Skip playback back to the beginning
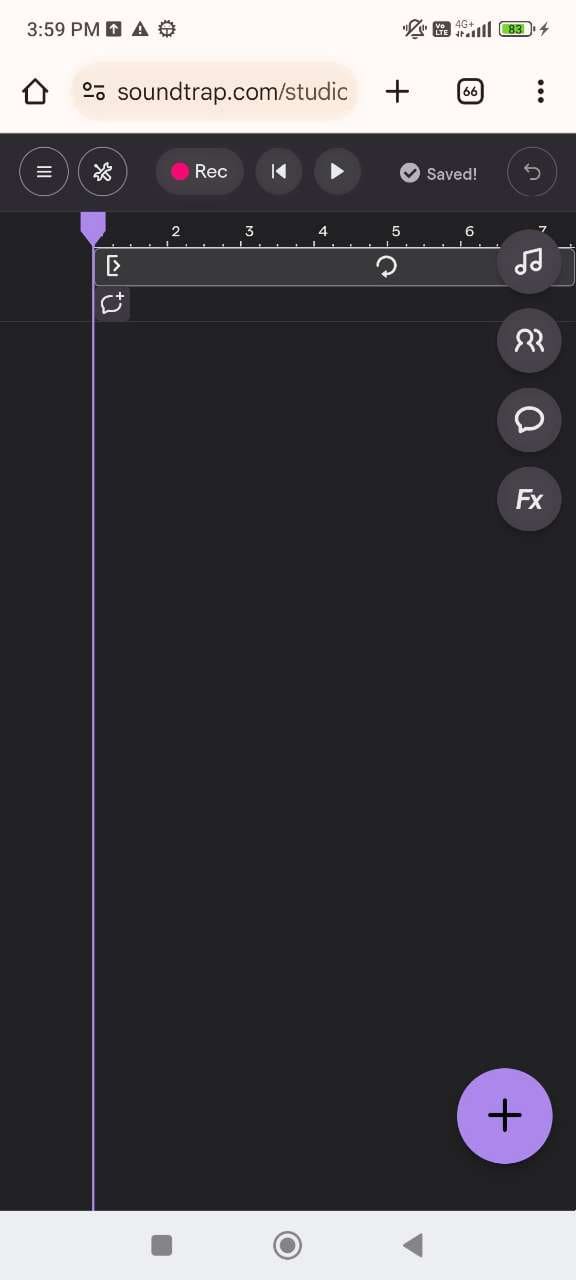 click(278, 171)
